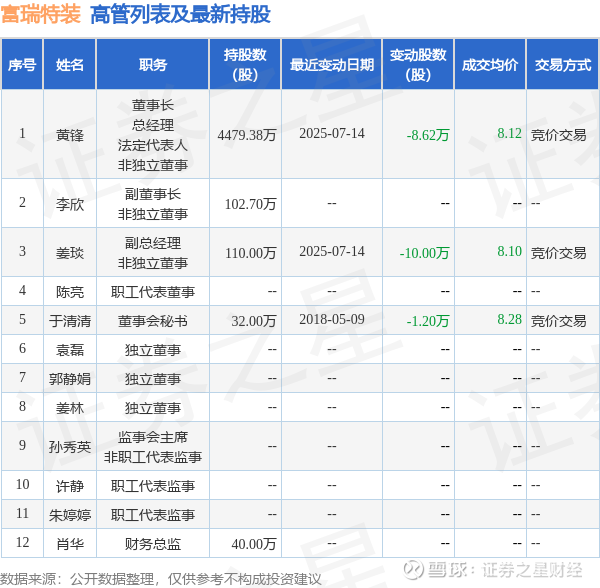The image size is (600, 588).
Task: Click the position 董事长 for 黄锋
Action: (153, 105)
